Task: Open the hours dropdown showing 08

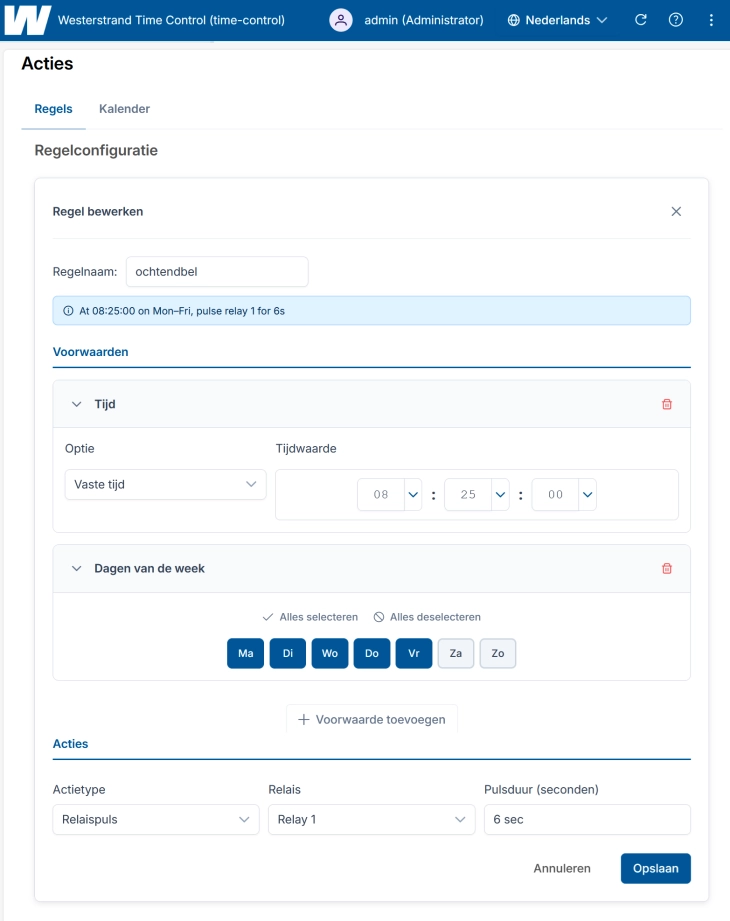Action: (x=413, y=495)
